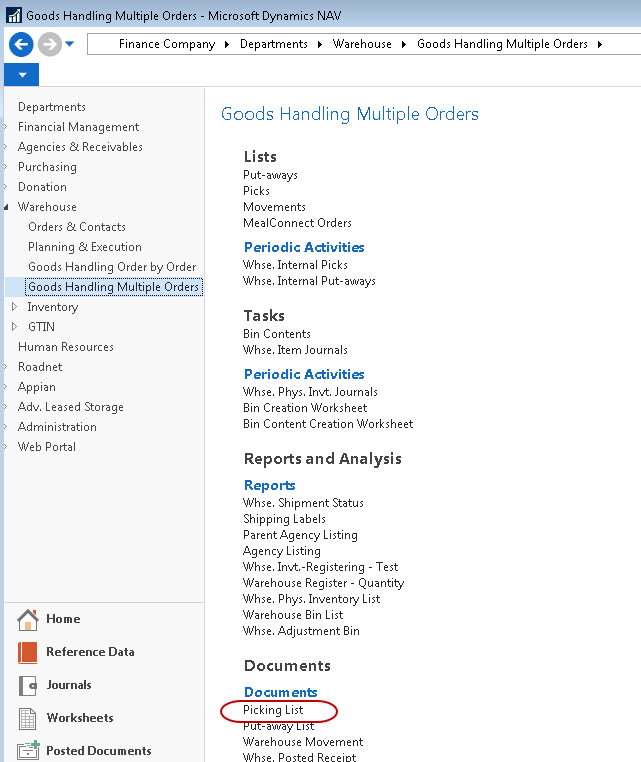The height and width of the screenshot is (762, 641).
Task: Expand the GTIN tree node
Action: pos(14,327)
